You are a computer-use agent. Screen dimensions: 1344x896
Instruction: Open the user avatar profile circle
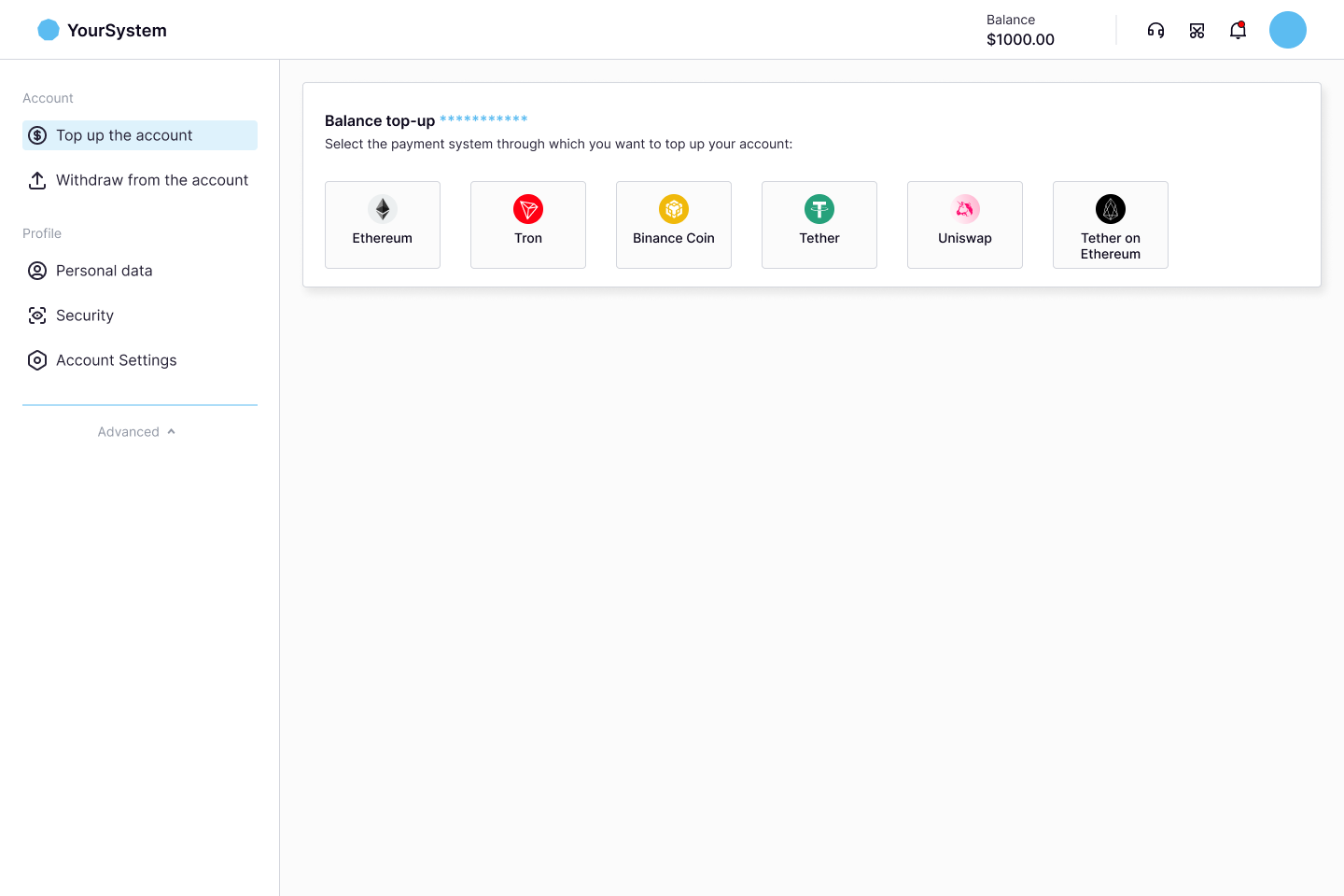pos(1287,30)
